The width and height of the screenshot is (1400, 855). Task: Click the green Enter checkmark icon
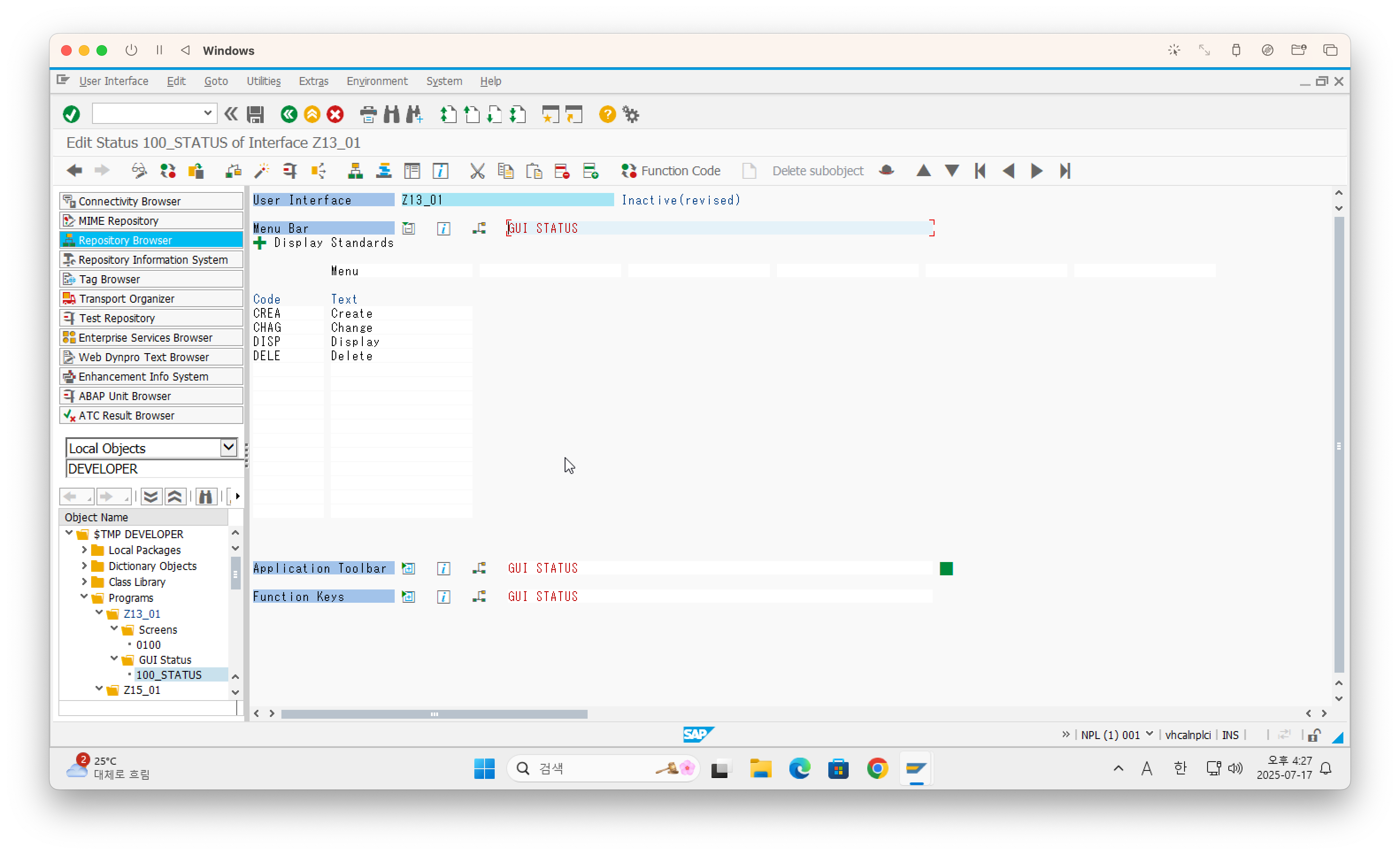(71, 114)
